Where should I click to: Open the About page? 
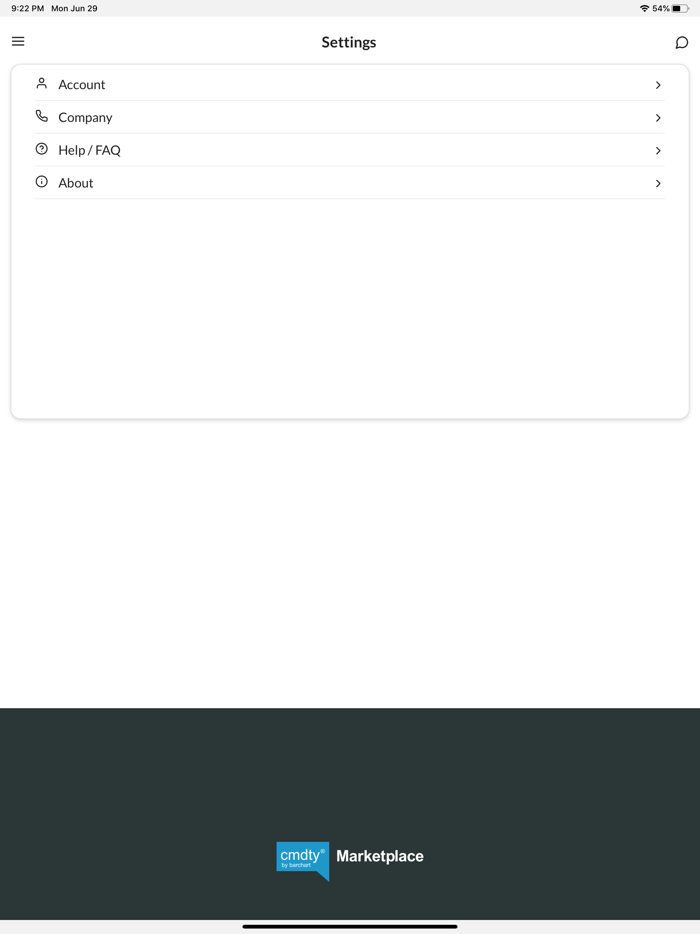(76, 184)
